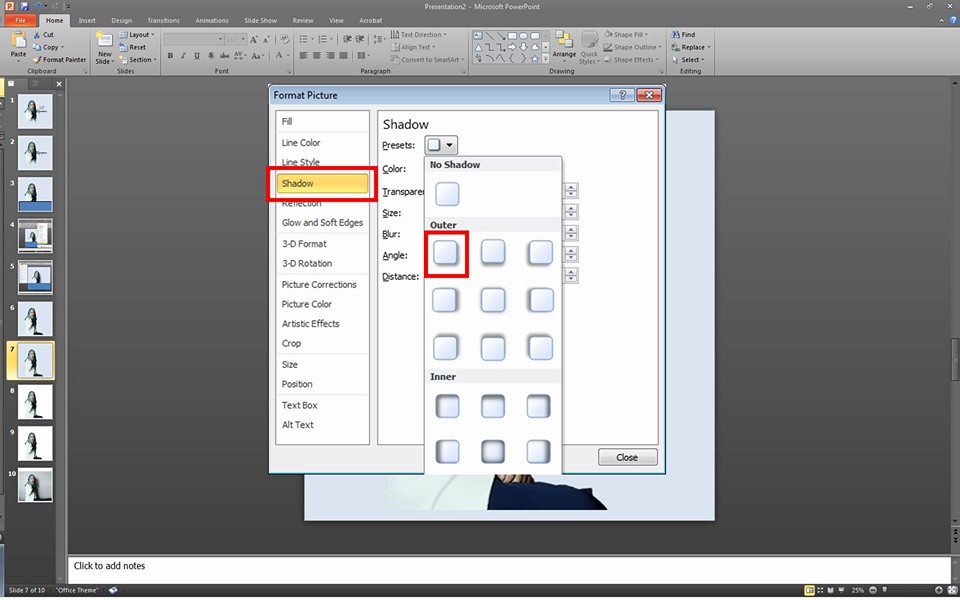Select Reflection in Format Picture list

[301, 204]
